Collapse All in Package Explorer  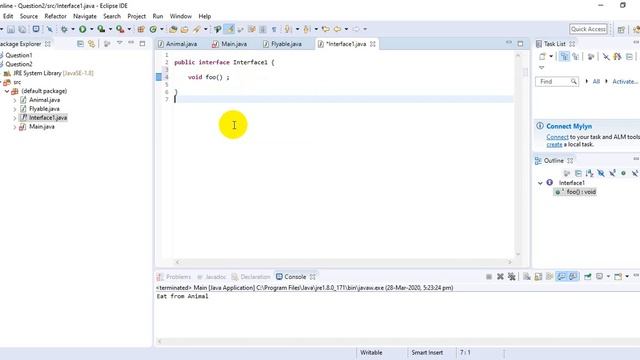80,44
